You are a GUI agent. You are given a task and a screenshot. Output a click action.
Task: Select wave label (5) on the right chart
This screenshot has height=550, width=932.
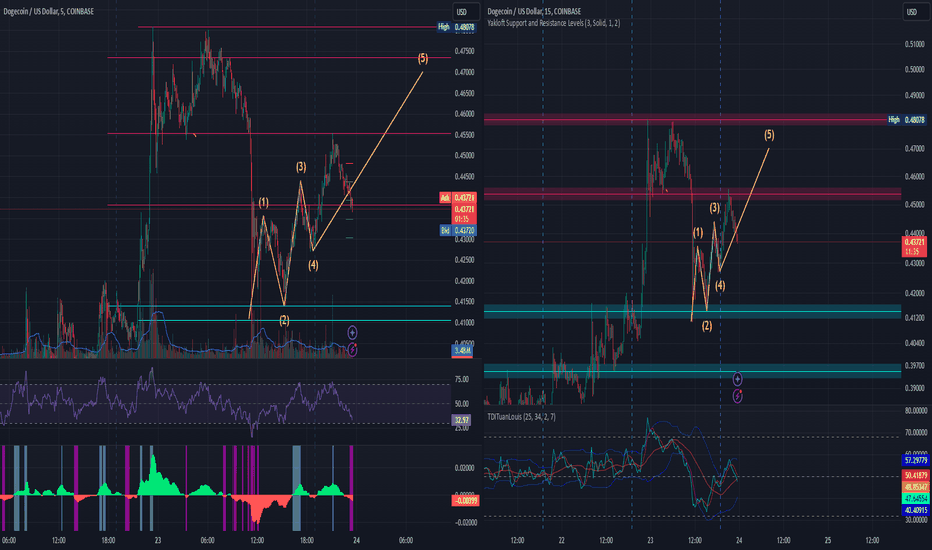pyautogui.click(x=769, y=134)
